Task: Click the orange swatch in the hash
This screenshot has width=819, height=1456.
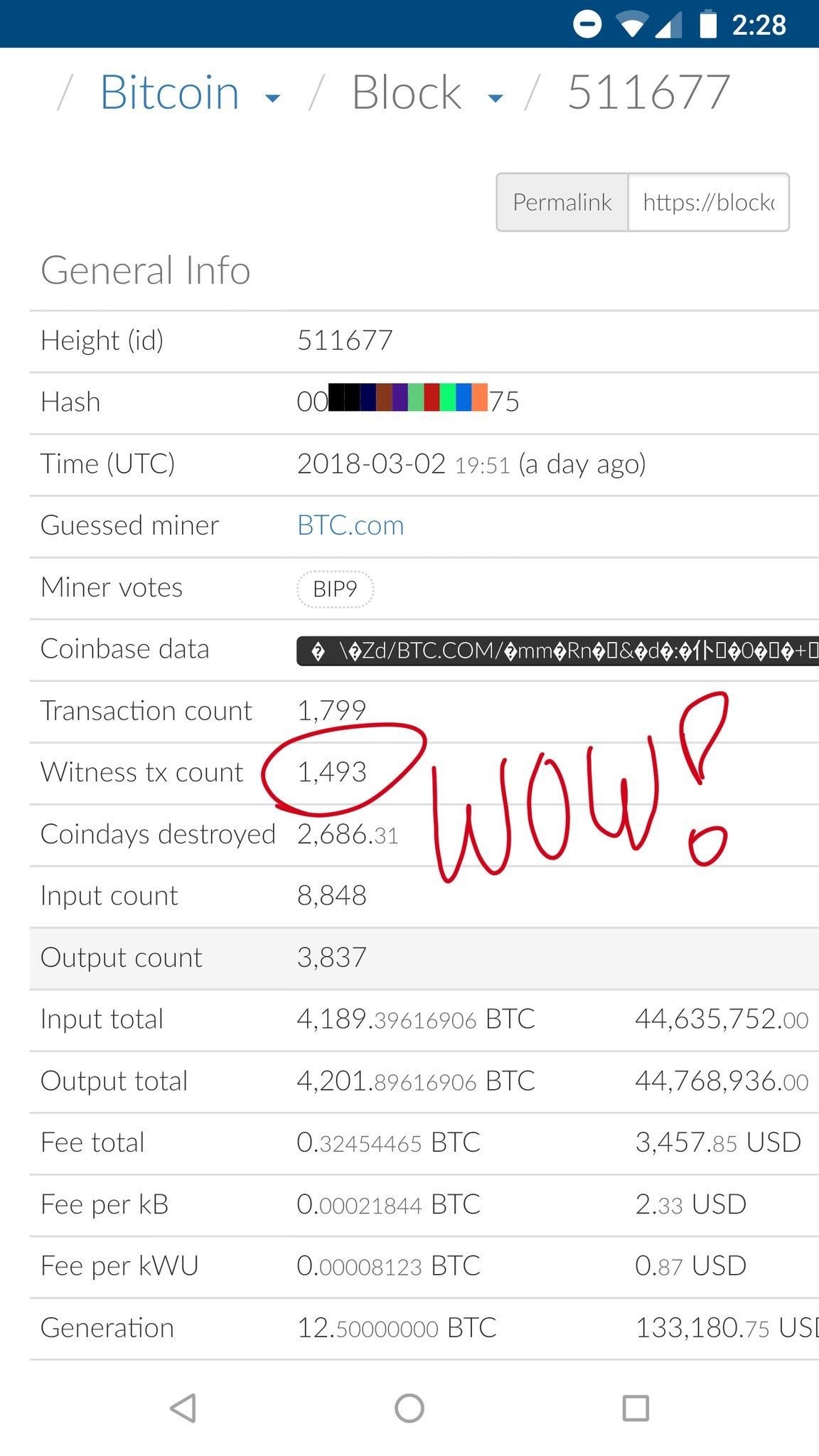Action: 479,397
